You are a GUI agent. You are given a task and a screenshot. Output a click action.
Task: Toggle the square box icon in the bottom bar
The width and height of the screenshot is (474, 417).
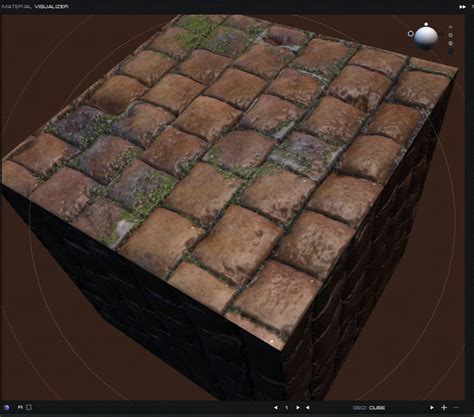point(29,407)
